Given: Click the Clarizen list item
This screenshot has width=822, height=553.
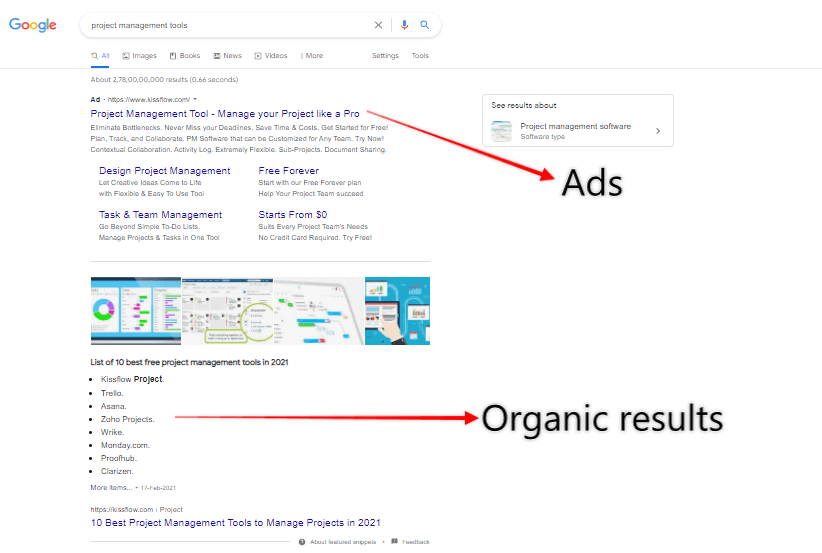Looking at the screenshot, I should coord(117,471).
